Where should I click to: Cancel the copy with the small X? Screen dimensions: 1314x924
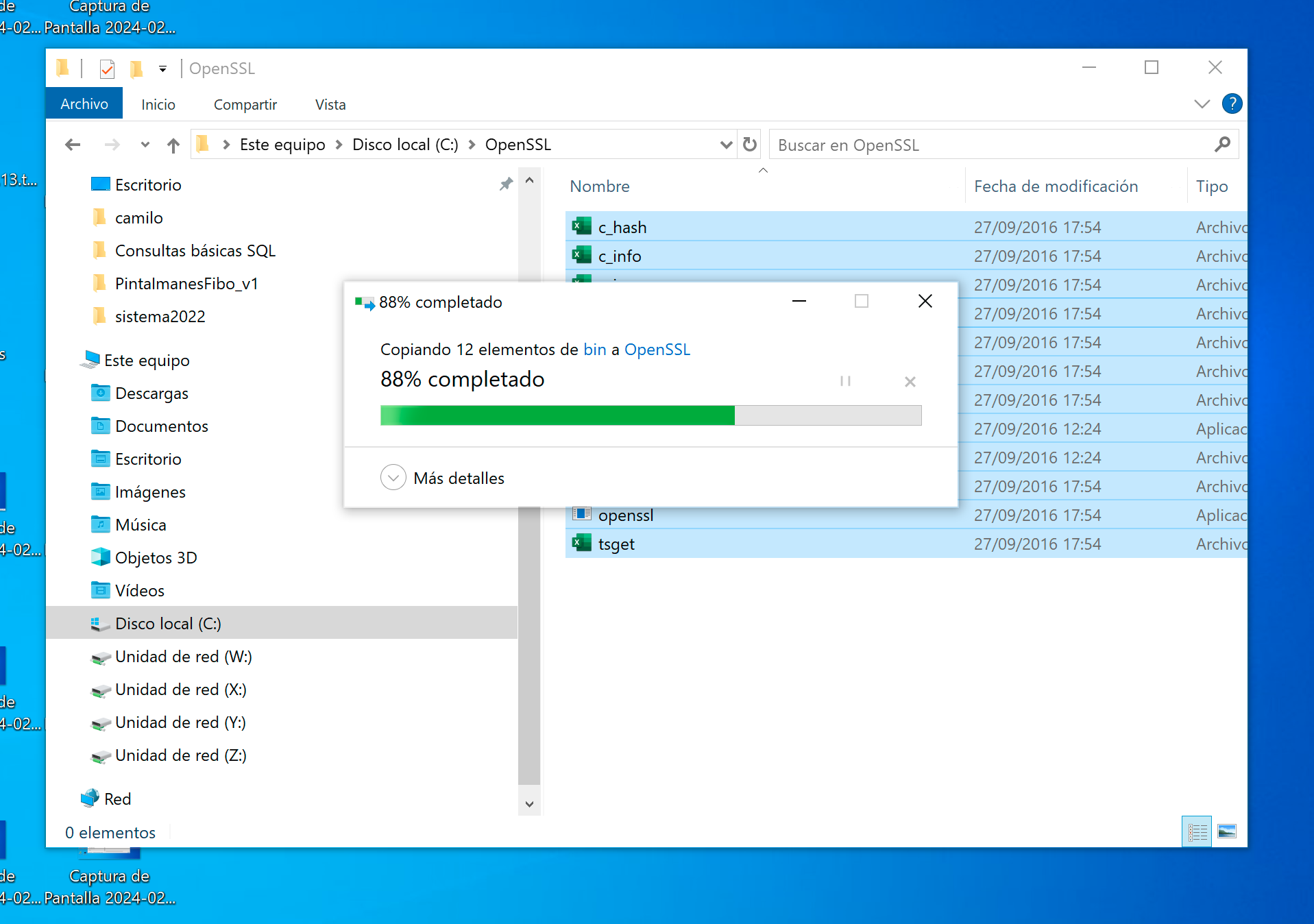[910, 382]
